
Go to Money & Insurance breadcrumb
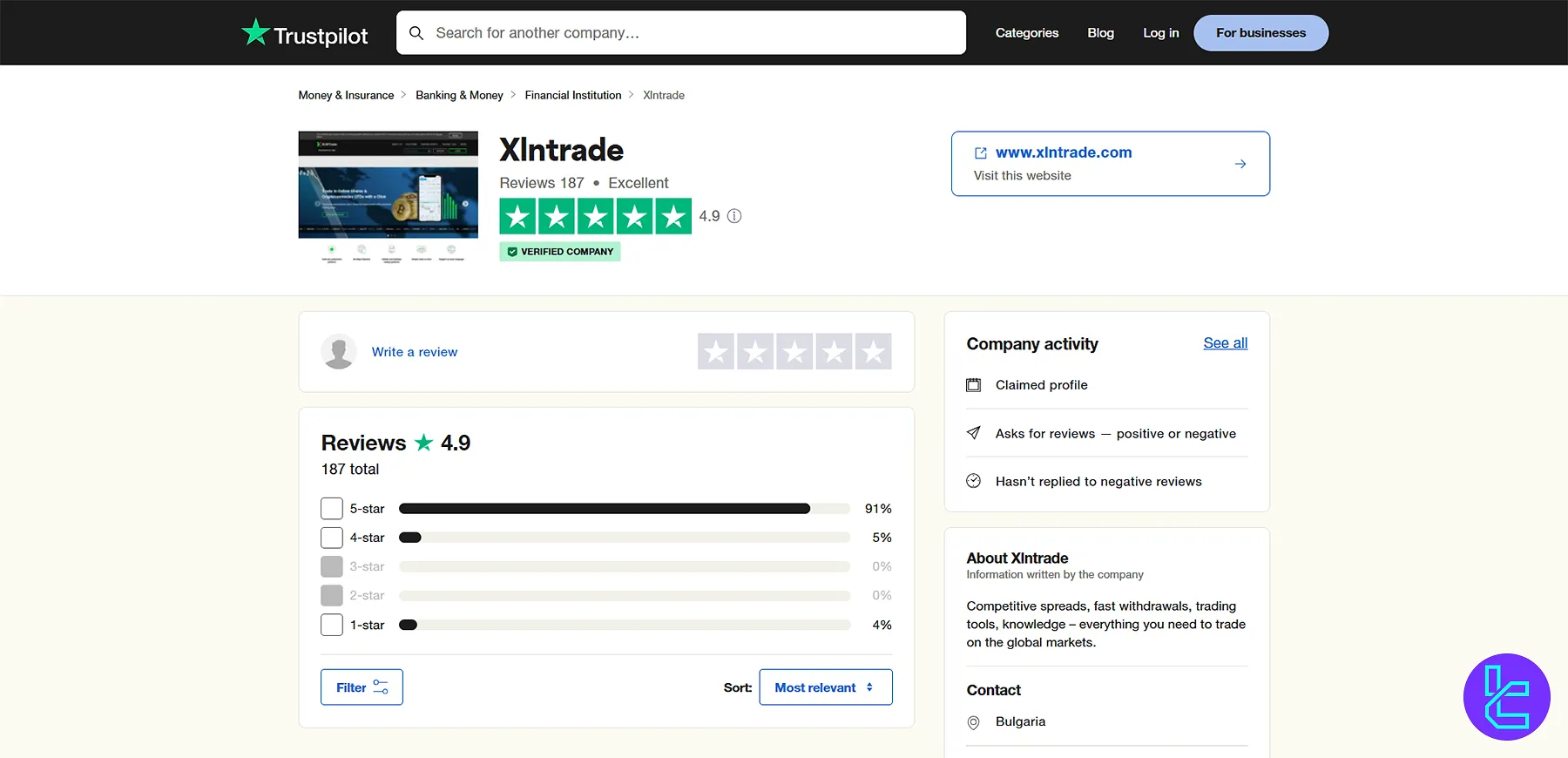click(346, 95)
